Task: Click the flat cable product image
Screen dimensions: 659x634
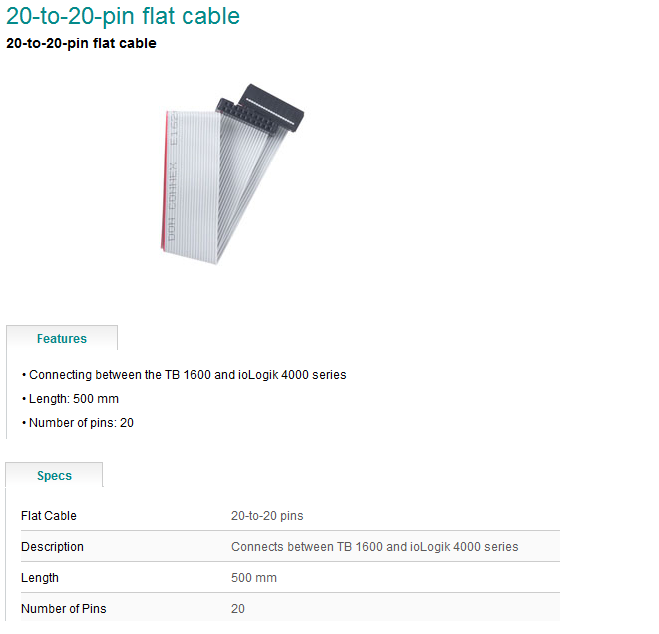Action: pos(232,174)
